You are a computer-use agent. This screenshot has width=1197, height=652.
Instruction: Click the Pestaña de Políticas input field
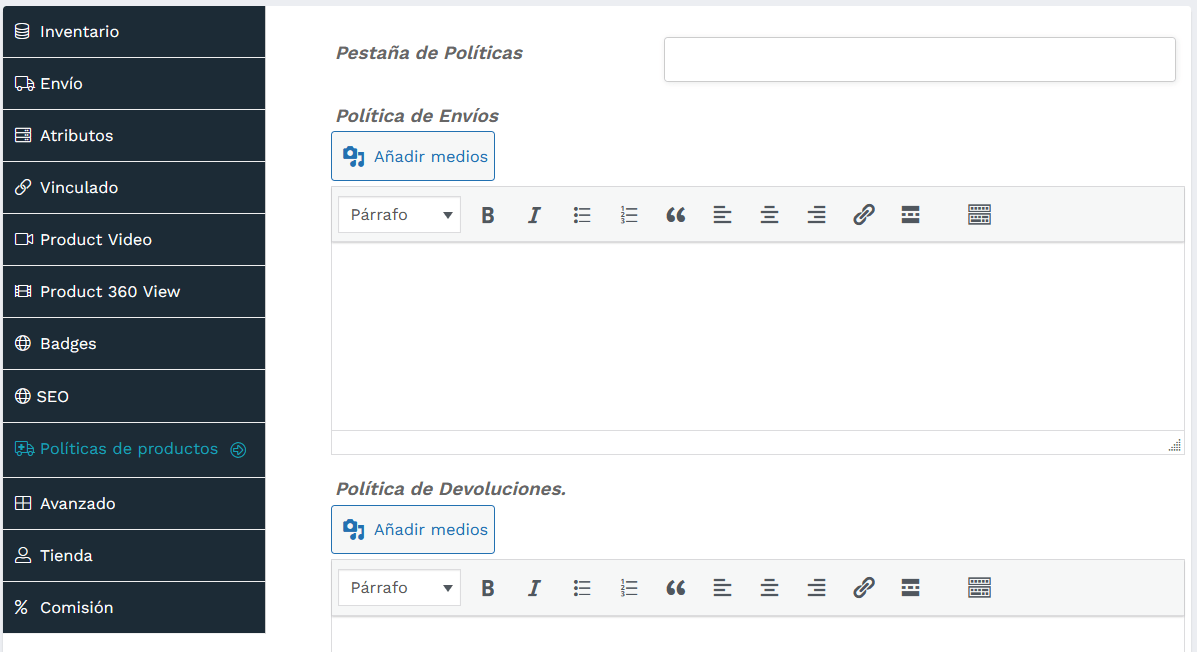[x=919, y=59]
